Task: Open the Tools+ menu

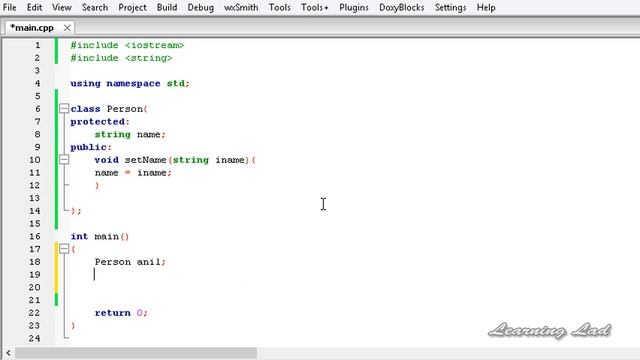Action: [314, 8]
